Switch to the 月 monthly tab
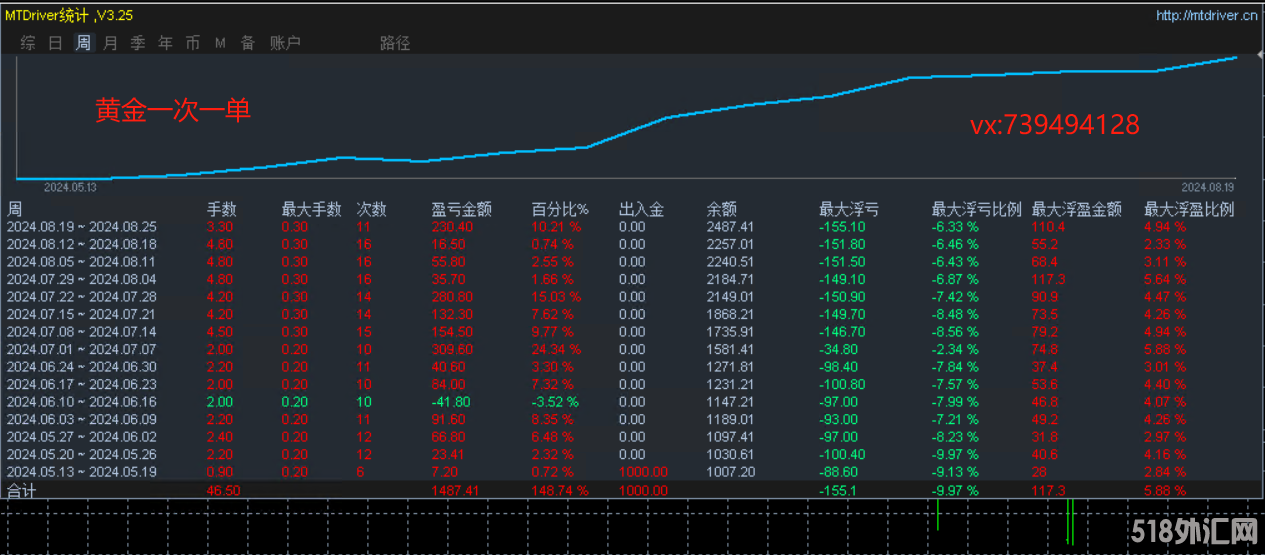Image resolution: width=1265 pixels, height=555 pixels. (x=110, y=43)
